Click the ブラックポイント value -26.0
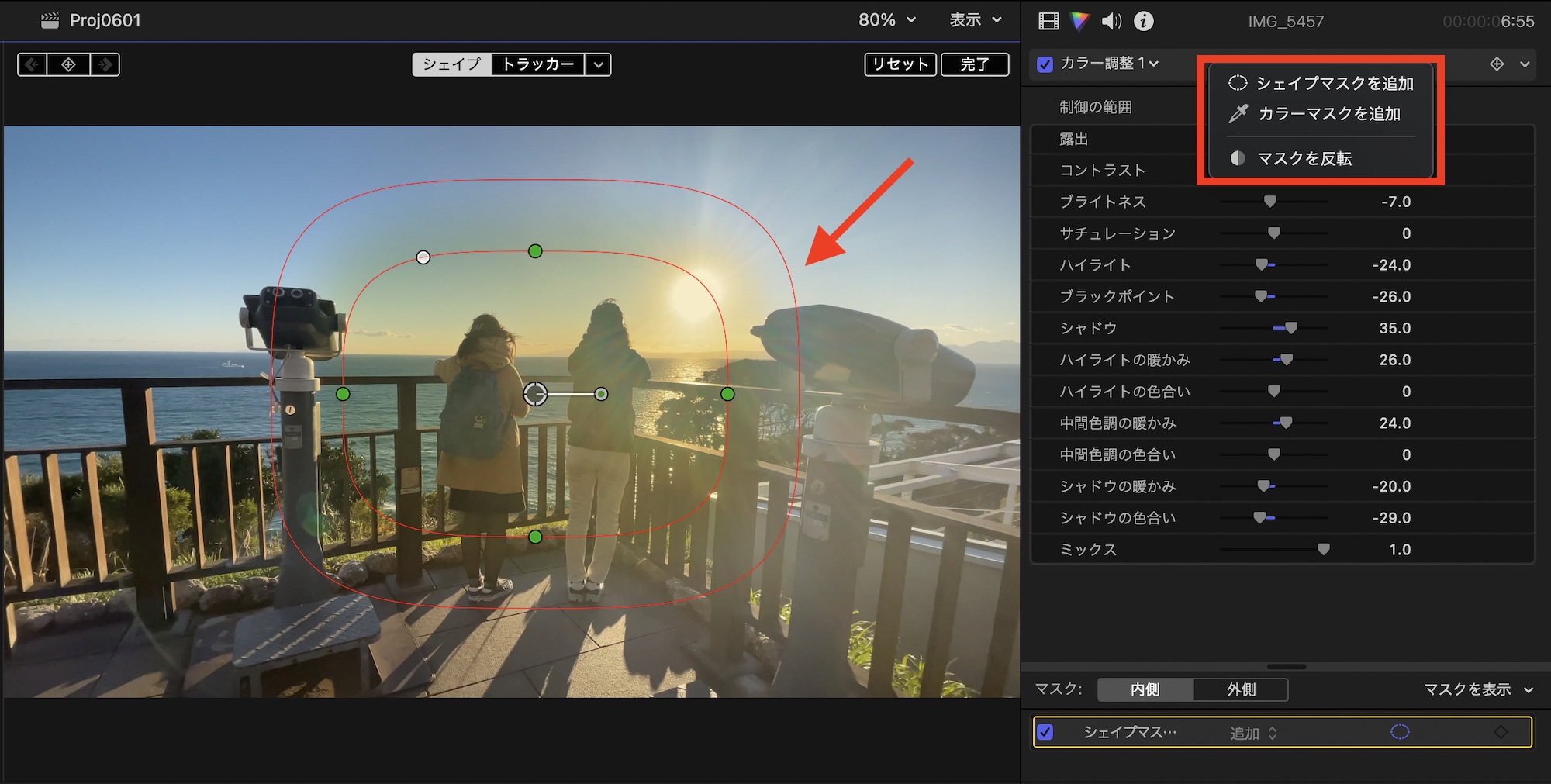Image resolution: width=1551 pixels, height=784 pixels. click(x=1391, y=296)
